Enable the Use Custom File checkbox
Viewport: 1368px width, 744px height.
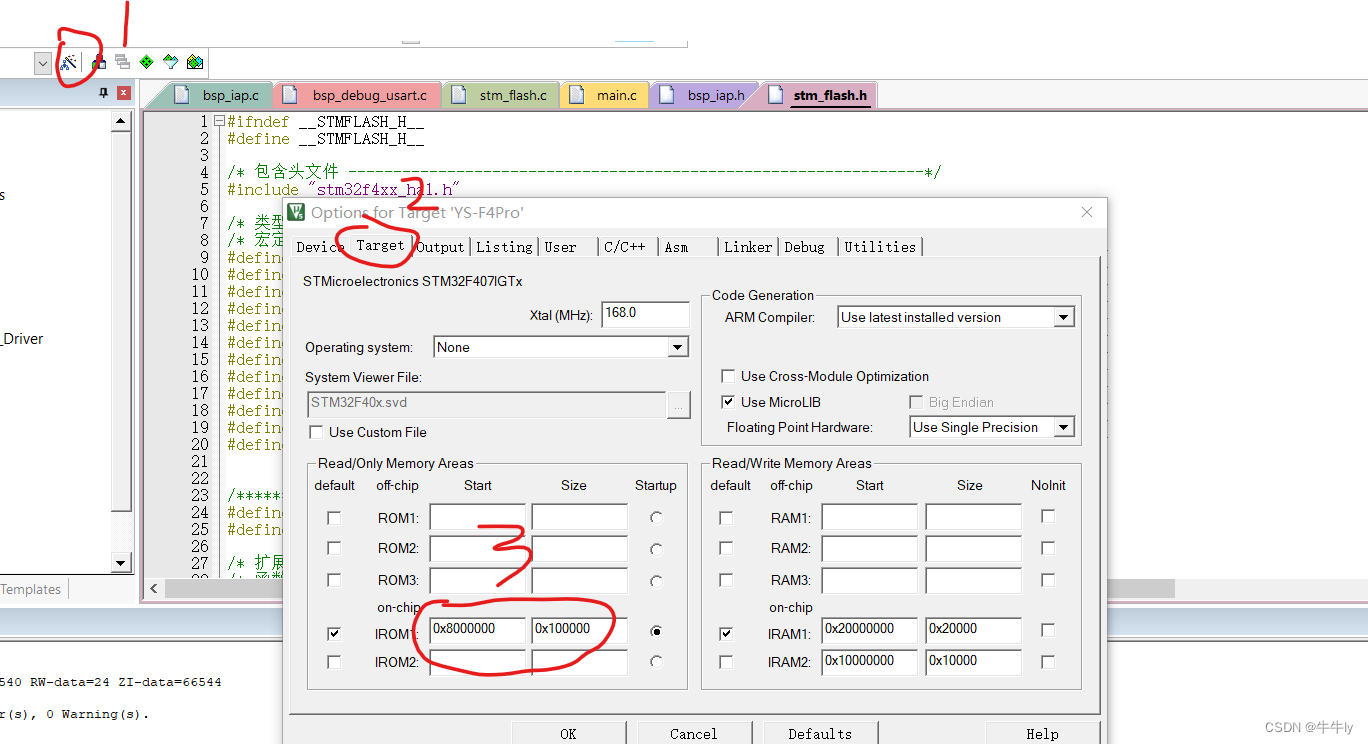[316, 432]
